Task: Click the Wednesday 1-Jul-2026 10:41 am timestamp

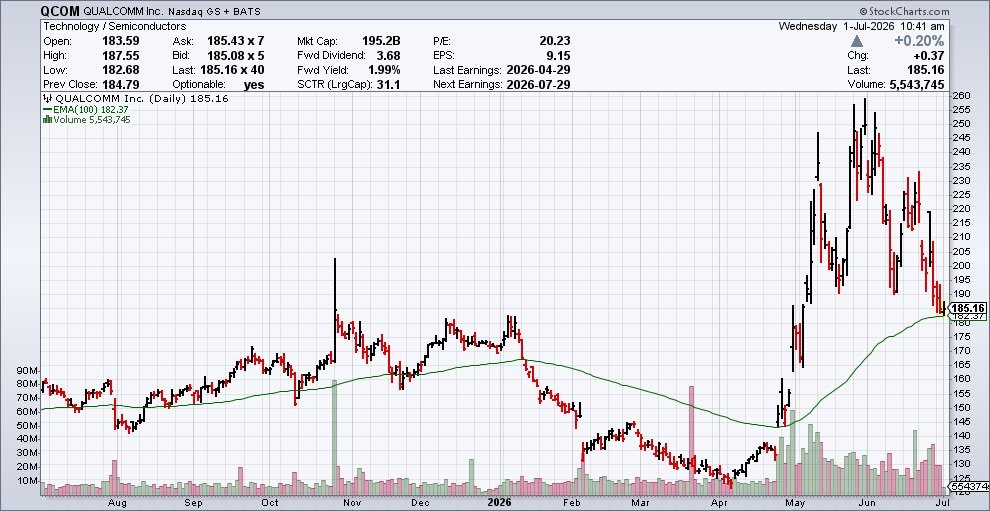Action: click(x=862, y=27)
